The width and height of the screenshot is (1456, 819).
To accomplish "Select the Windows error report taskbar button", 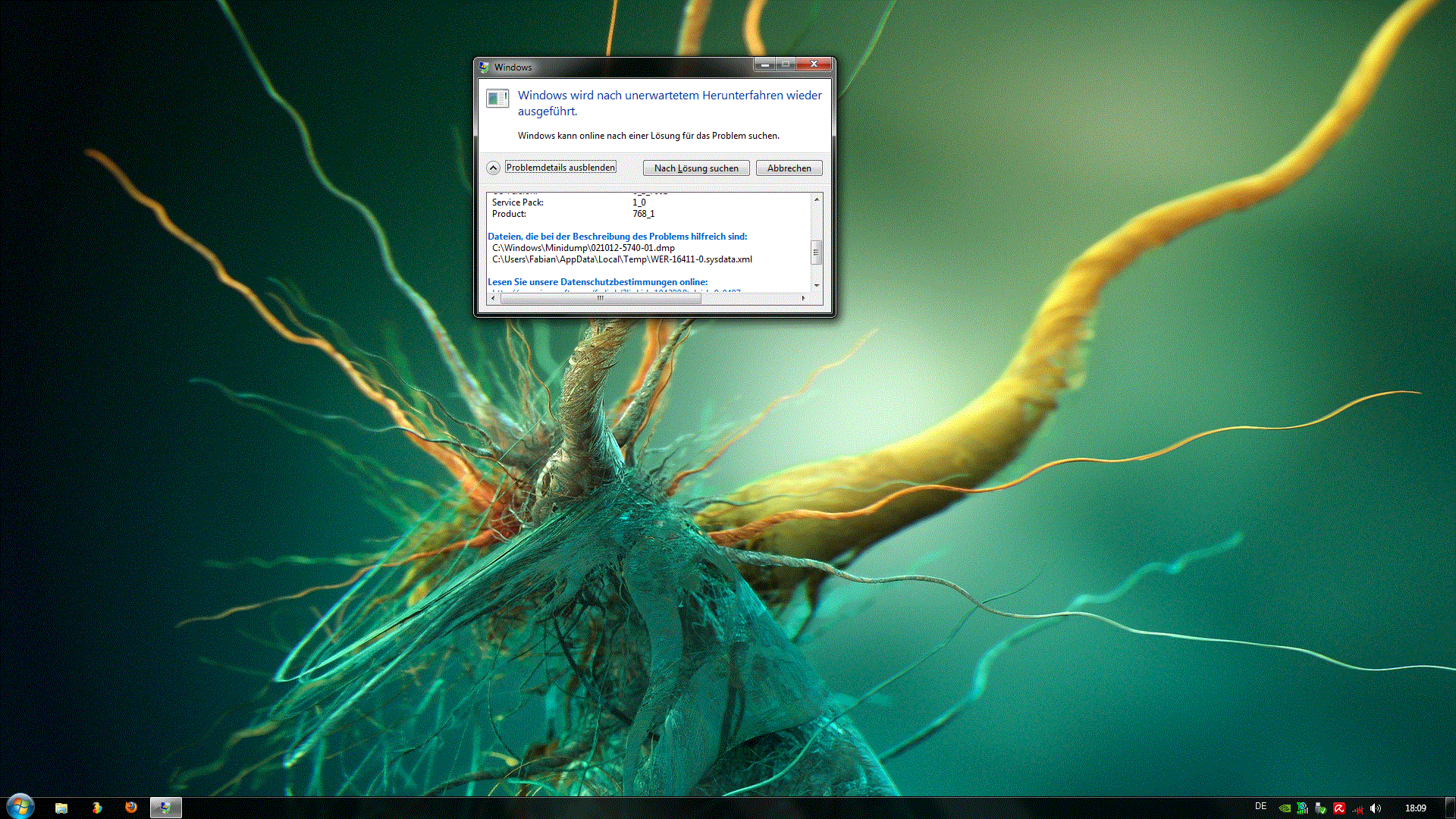I will (x=165, y=808).
